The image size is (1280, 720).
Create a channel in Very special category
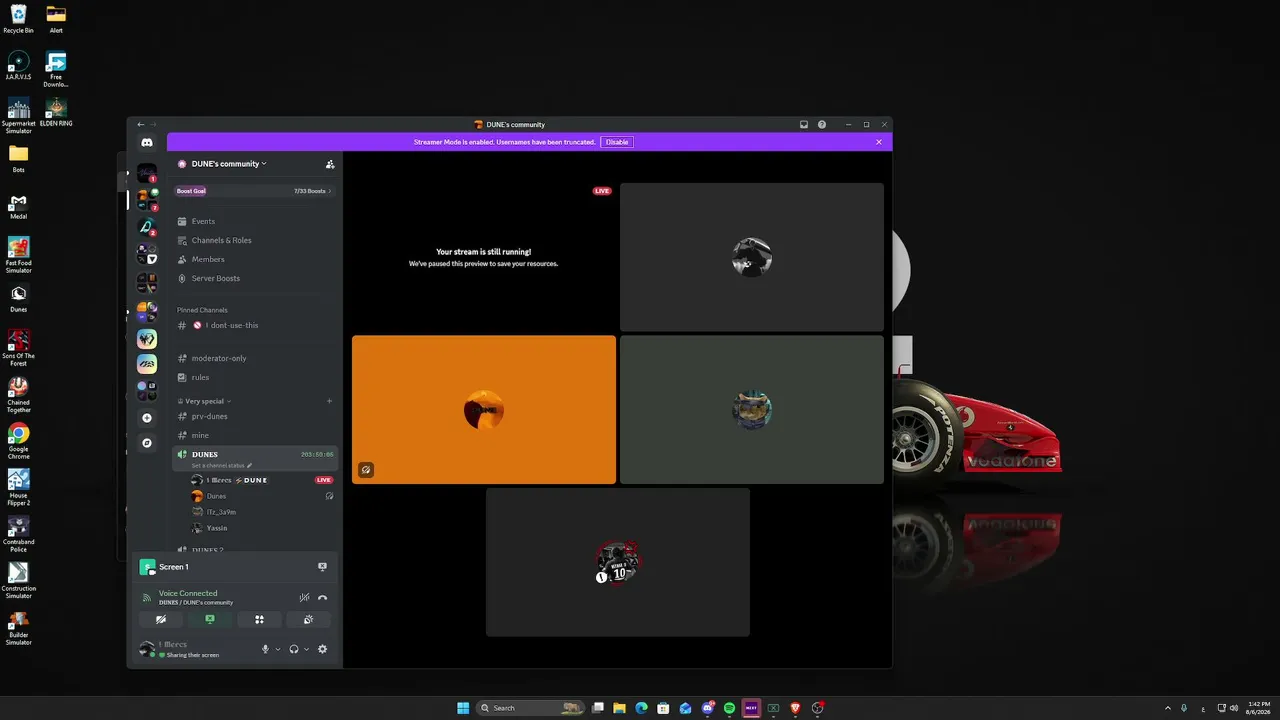click(x=330, y=401)
